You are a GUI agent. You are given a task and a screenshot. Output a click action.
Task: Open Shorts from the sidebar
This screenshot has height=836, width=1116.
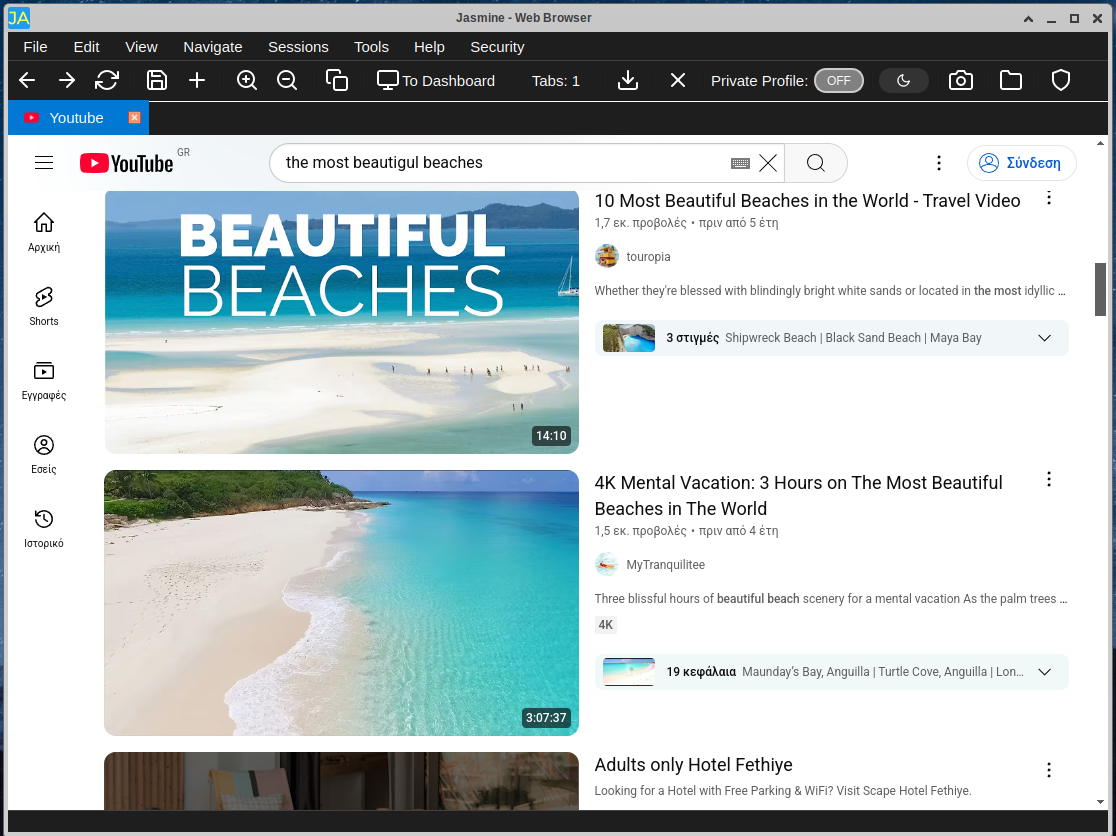(x=43, y=307)
